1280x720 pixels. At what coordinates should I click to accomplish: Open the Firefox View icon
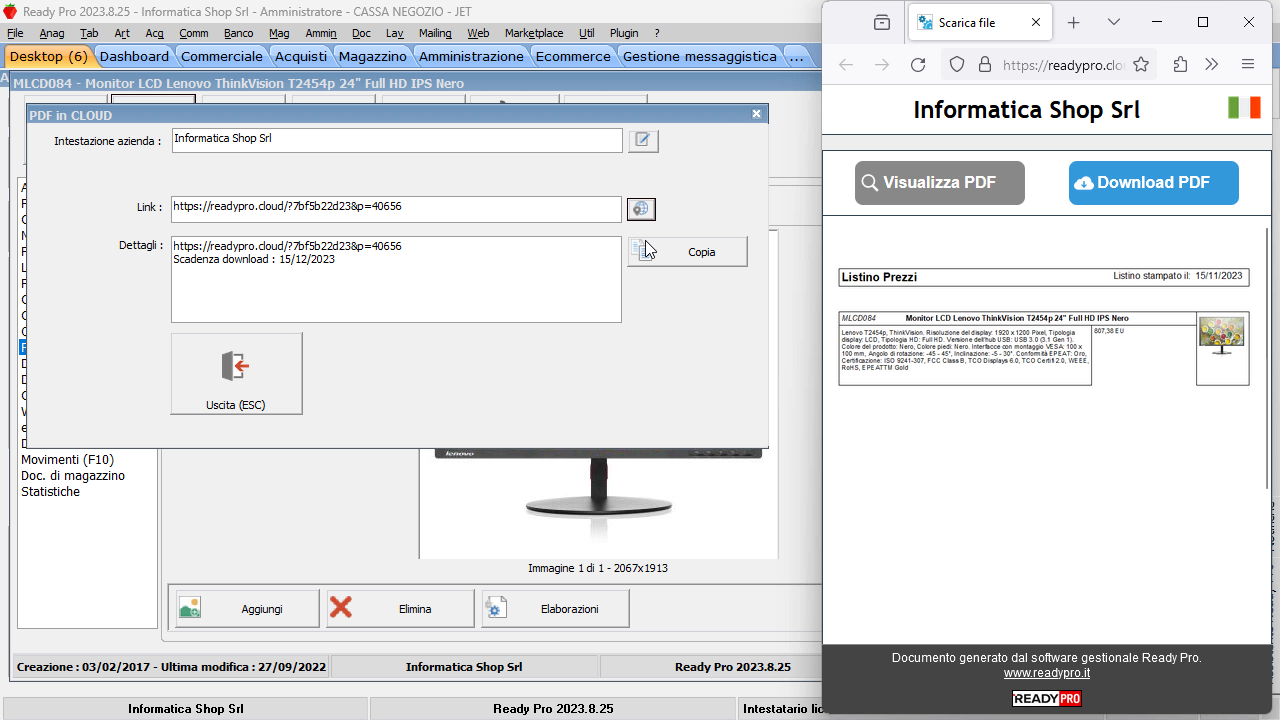[x=881, y=22]
